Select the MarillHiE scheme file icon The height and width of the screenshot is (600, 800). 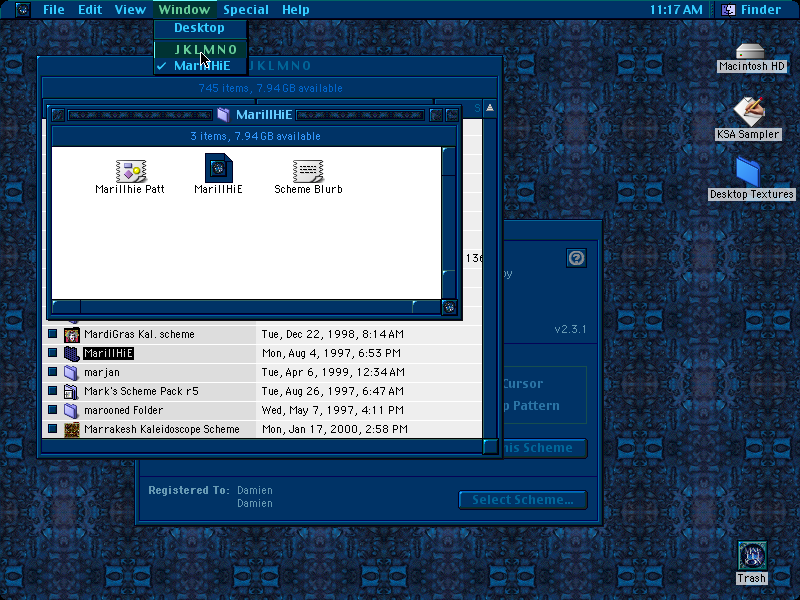click(x=218, y=168)
